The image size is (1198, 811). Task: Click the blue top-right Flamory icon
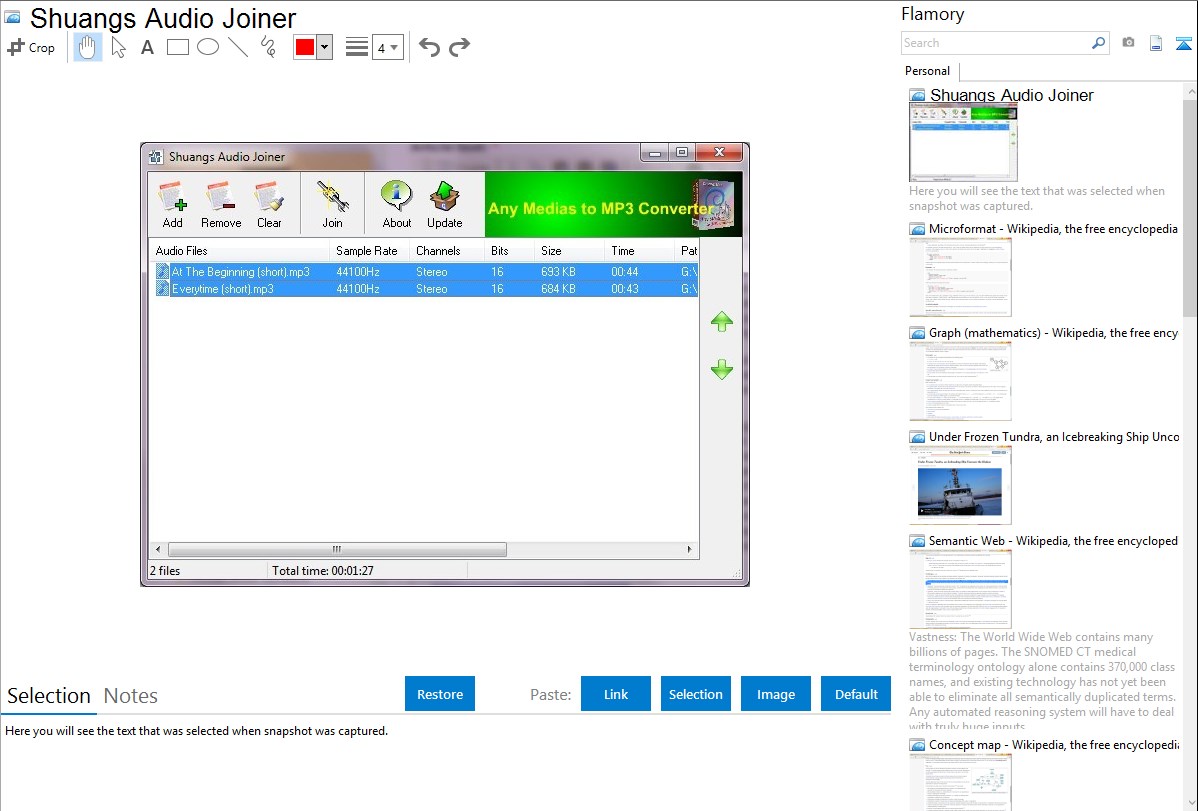pos(1183,43)
